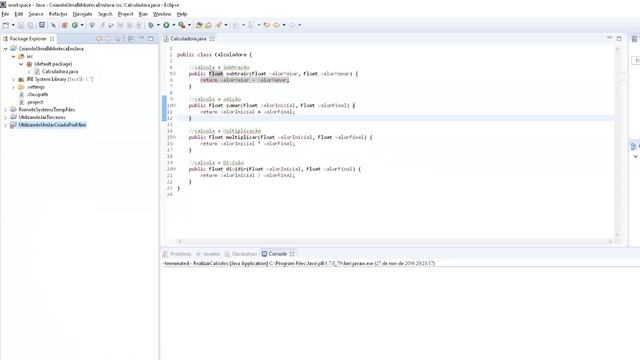Select the Console tab

tap(278, 254)
